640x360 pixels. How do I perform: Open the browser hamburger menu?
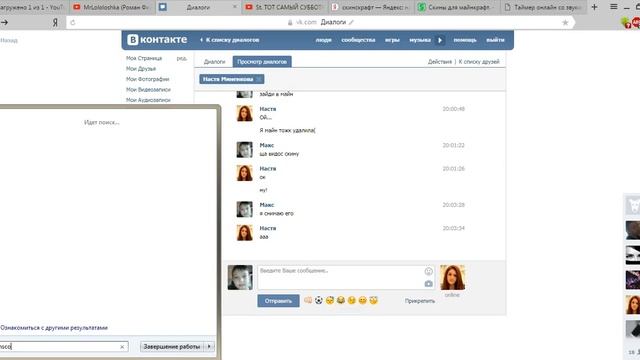point(613,7)
